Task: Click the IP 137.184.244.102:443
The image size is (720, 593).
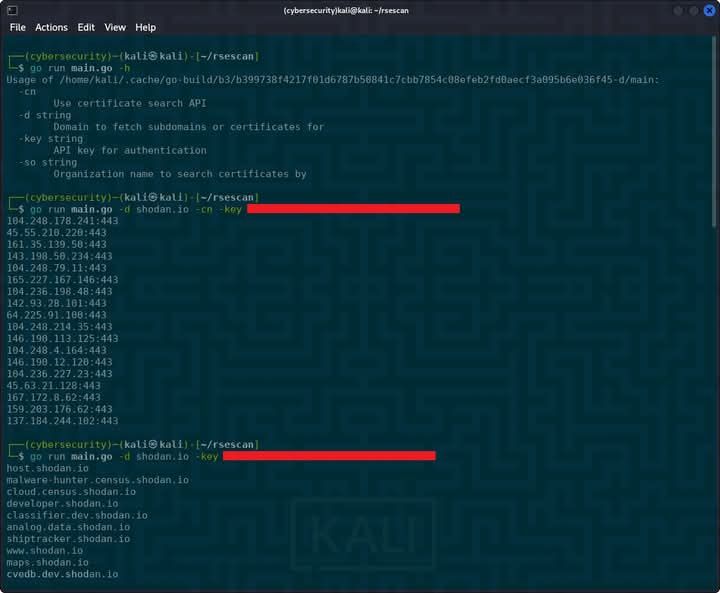Action: coord(62,421)
